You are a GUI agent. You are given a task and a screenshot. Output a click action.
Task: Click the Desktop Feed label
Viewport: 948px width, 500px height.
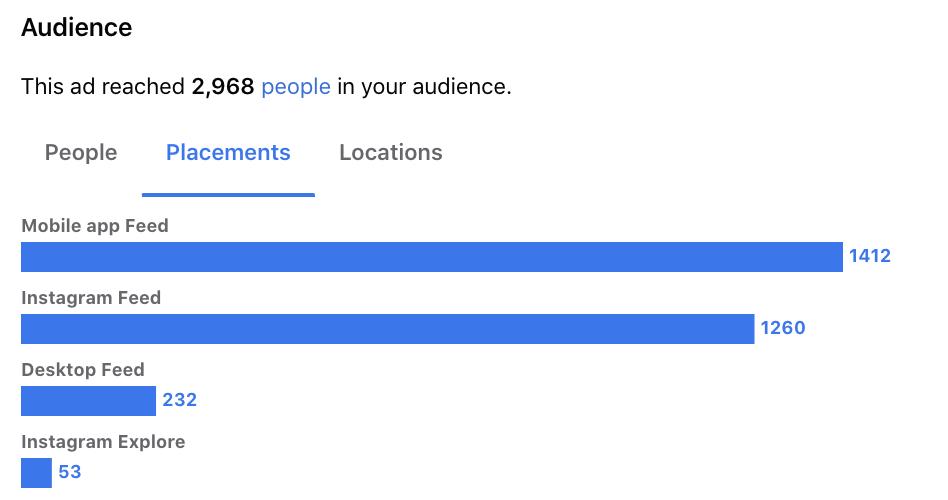[x=83, y=369]
